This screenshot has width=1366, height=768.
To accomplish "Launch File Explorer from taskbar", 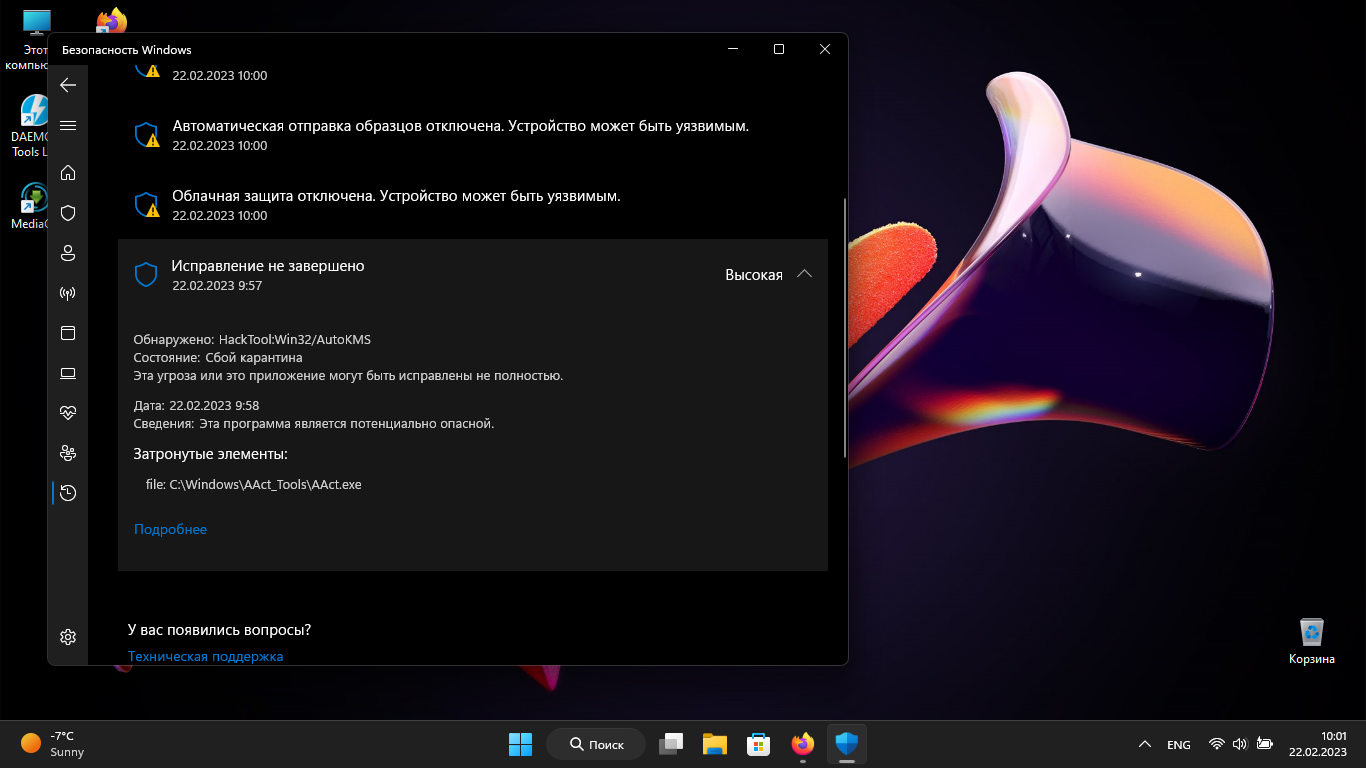I will tap(714, 744).
